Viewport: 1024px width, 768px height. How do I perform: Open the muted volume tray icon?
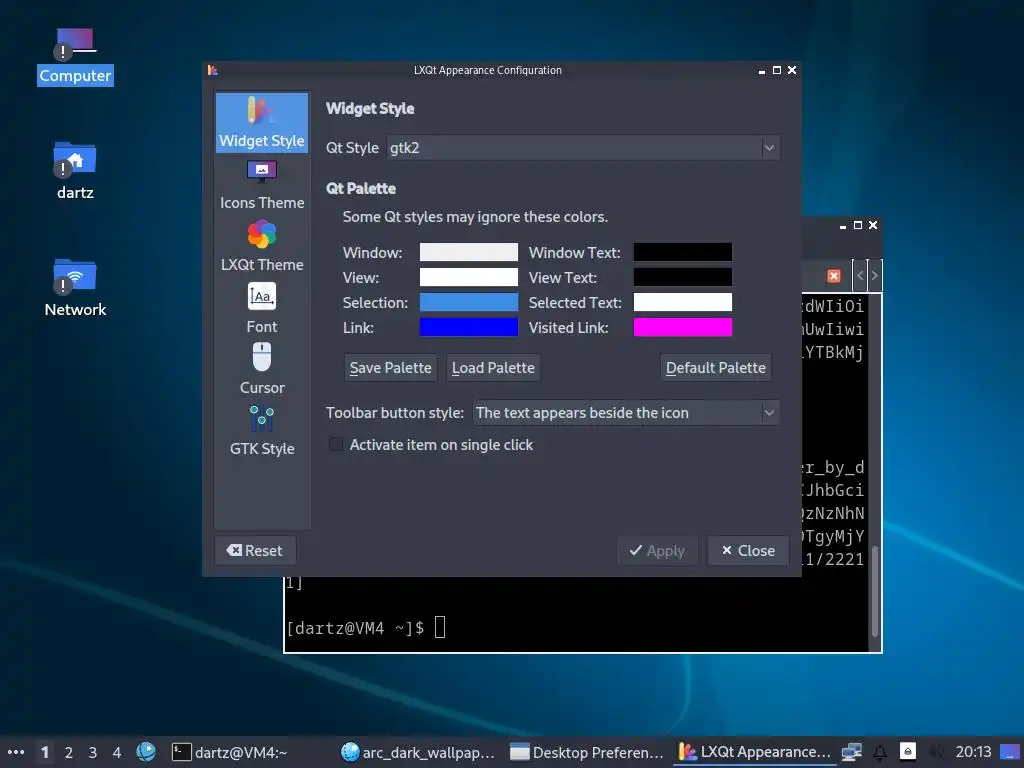[936, 752]
